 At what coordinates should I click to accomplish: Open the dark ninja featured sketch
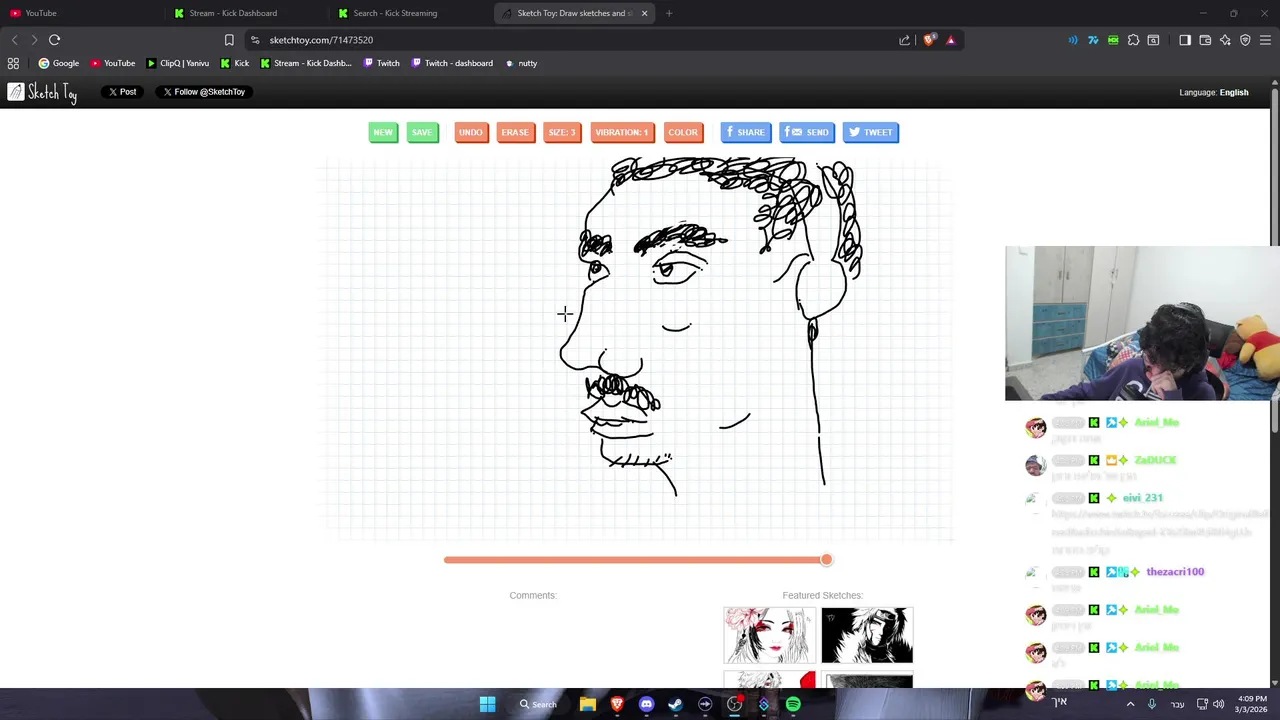[867, 635]
